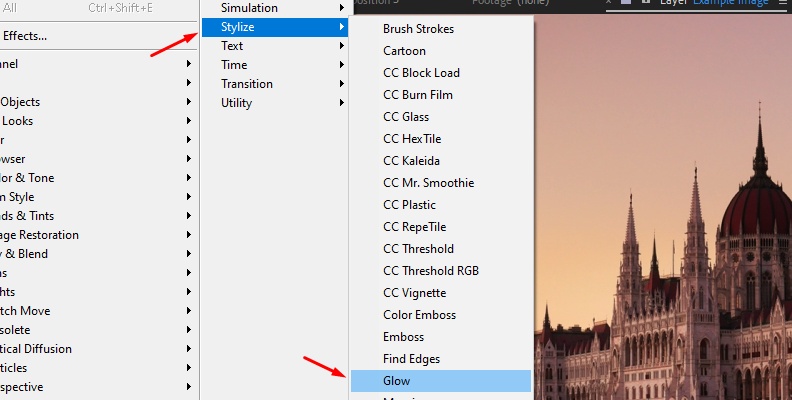The image size is (792, 400).
Task: Open the Layer panel menu icon
Action: pos(783,5)
